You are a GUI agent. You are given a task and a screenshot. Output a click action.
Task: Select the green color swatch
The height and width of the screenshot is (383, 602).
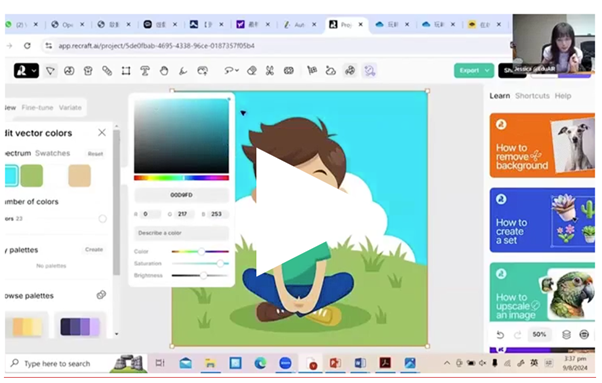tap(31, 176)
